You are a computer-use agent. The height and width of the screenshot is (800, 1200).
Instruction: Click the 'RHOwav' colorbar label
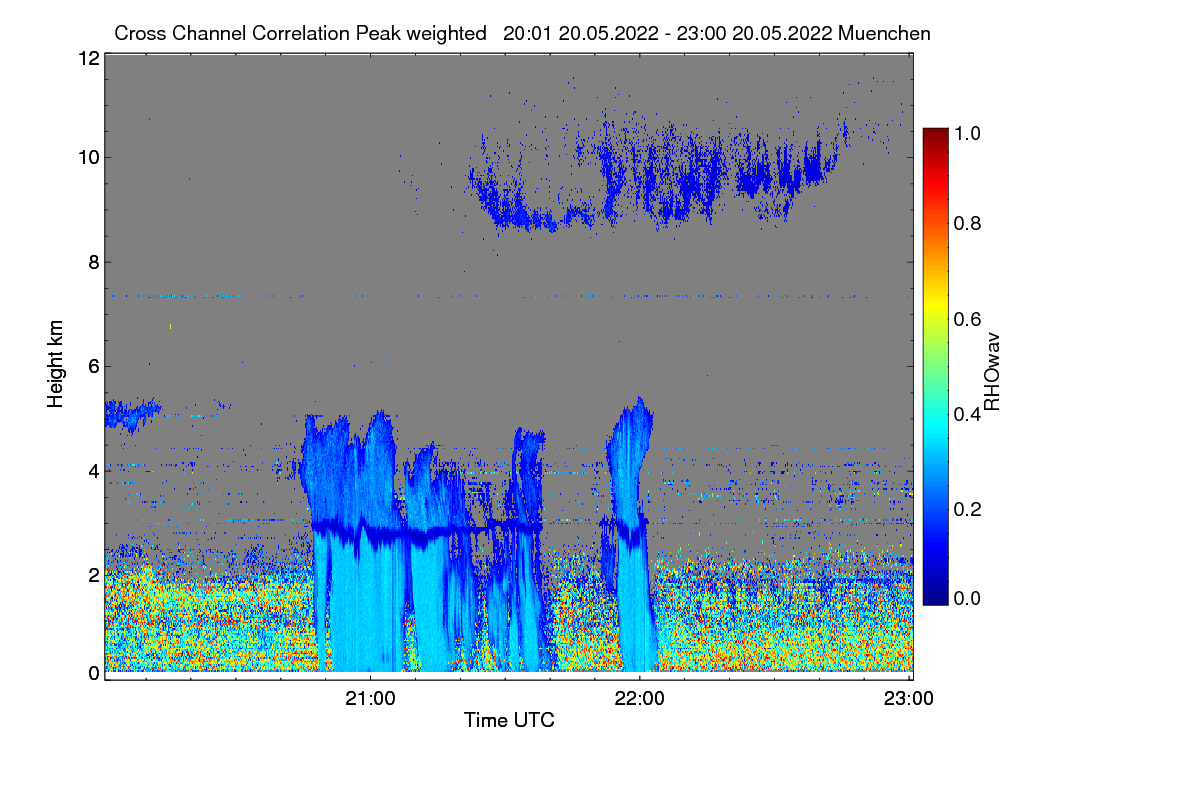pos(992,371)
